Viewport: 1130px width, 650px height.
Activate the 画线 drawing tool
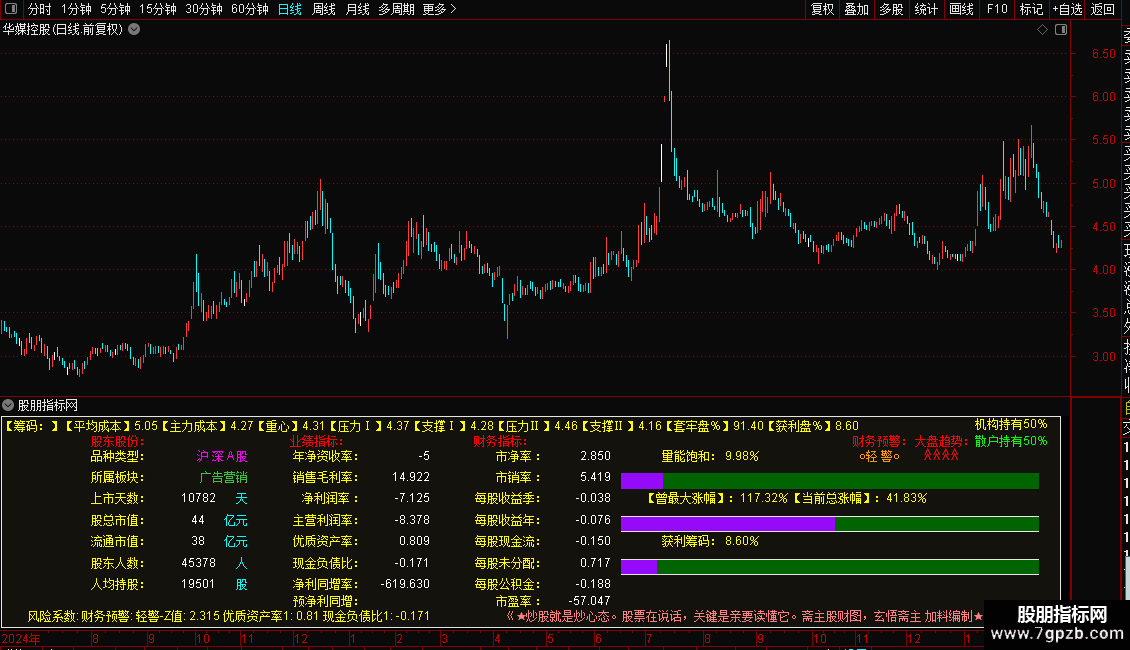[961, 9]
